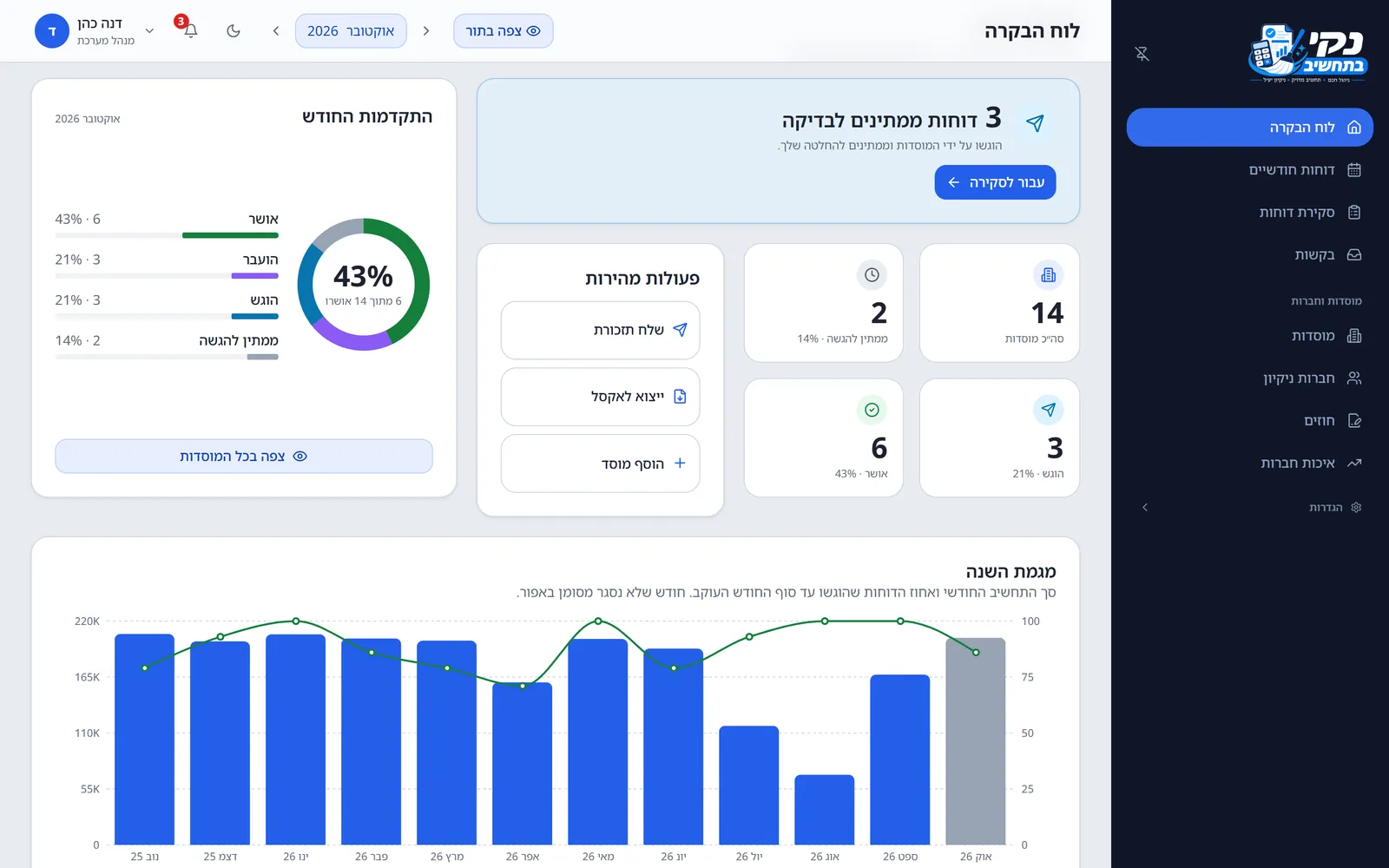Screen dimensions: 1389x868
Task: Go to previous month with left chevron
Action: tap(276, 30)
